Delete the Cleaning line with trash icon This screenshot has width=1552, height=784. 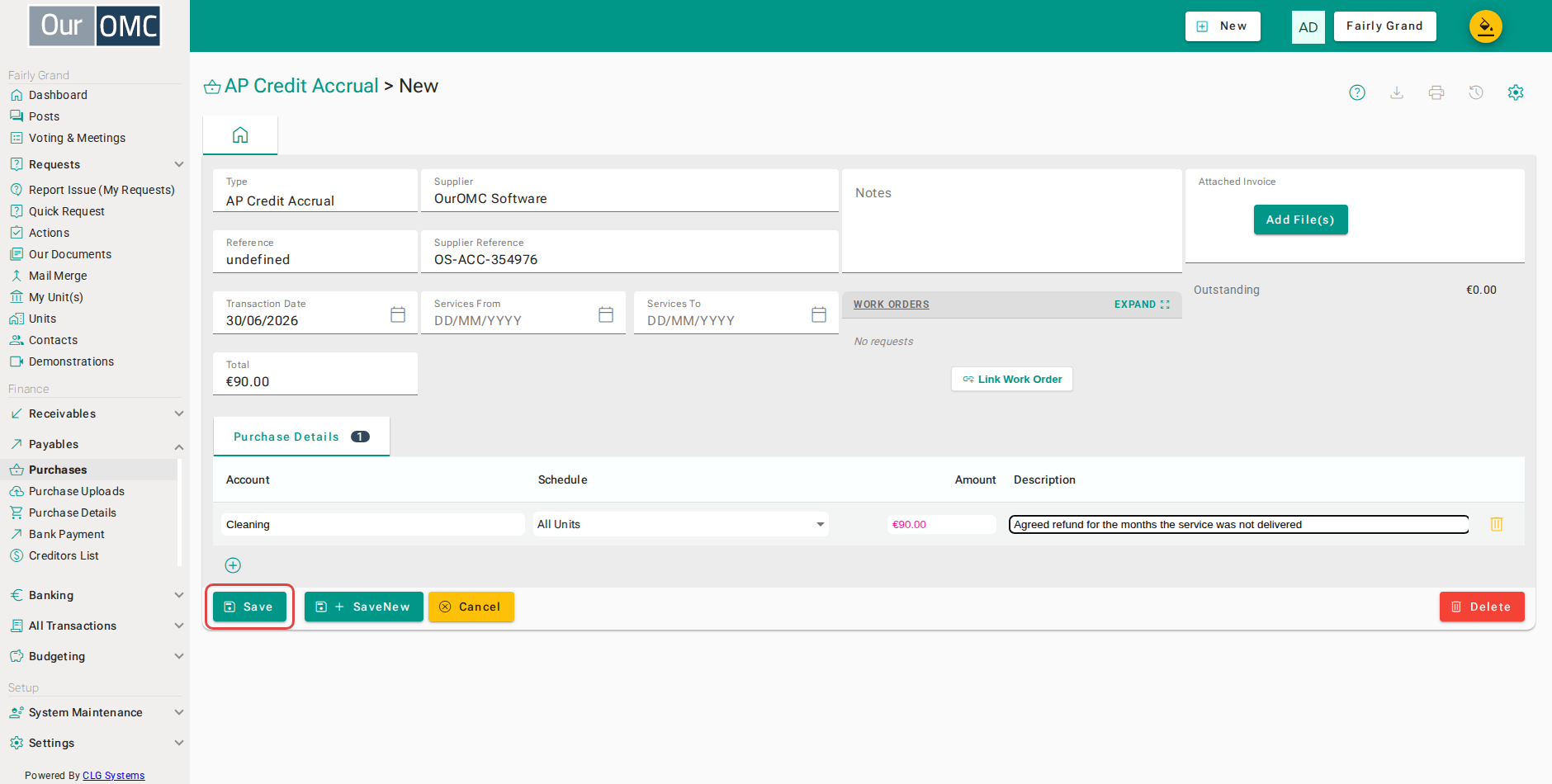pyautogui.click(x=1497, y=524)
